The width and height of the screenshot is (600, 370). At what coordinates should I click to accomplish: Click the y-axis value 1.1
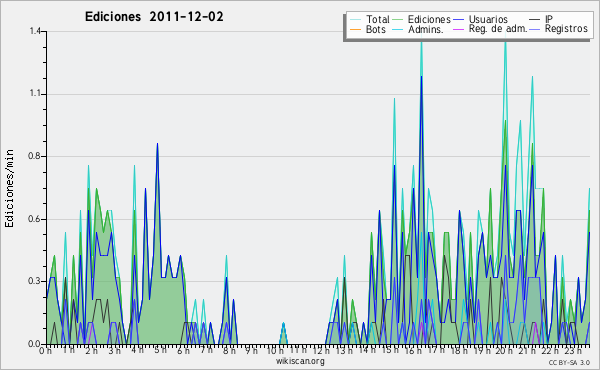[35, 94]
